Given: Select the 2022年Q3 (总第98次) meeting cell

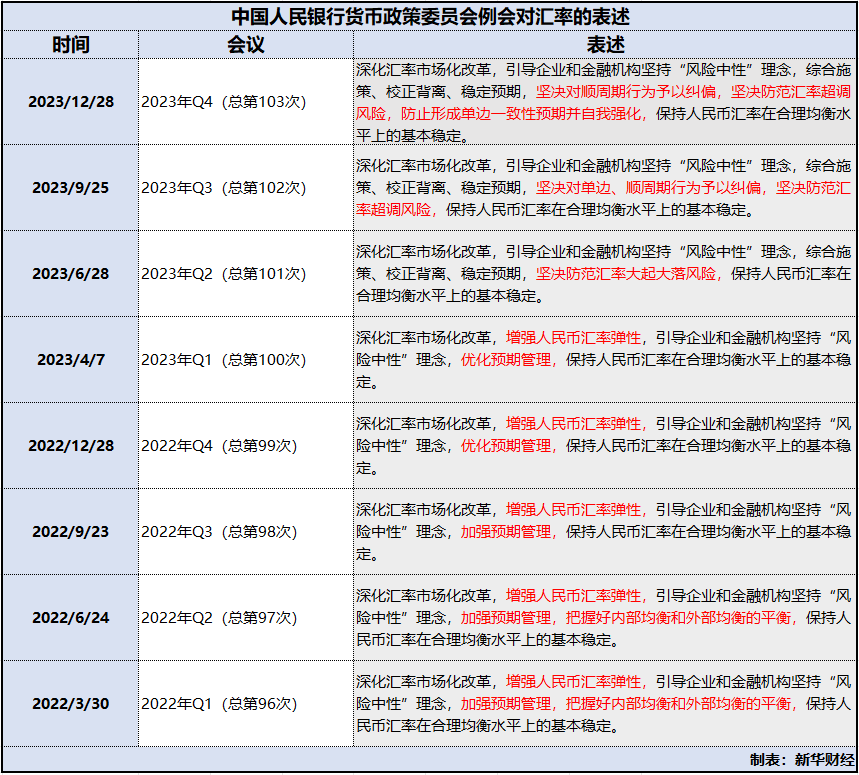Looking at the screenshot, I should pos(221,533).
